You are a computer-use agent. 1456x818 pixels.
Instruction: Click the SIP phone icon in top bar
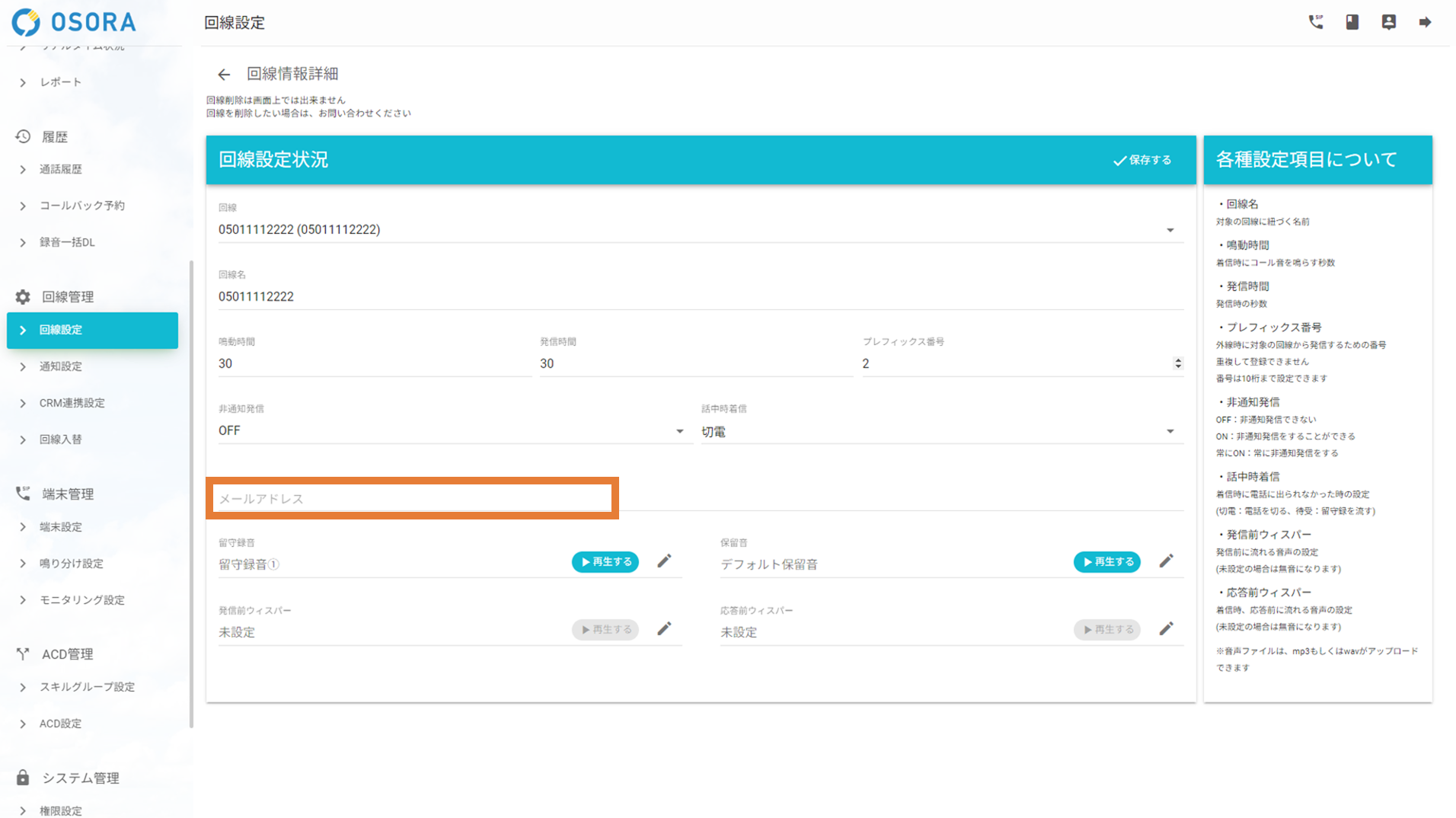(1315, 22)
